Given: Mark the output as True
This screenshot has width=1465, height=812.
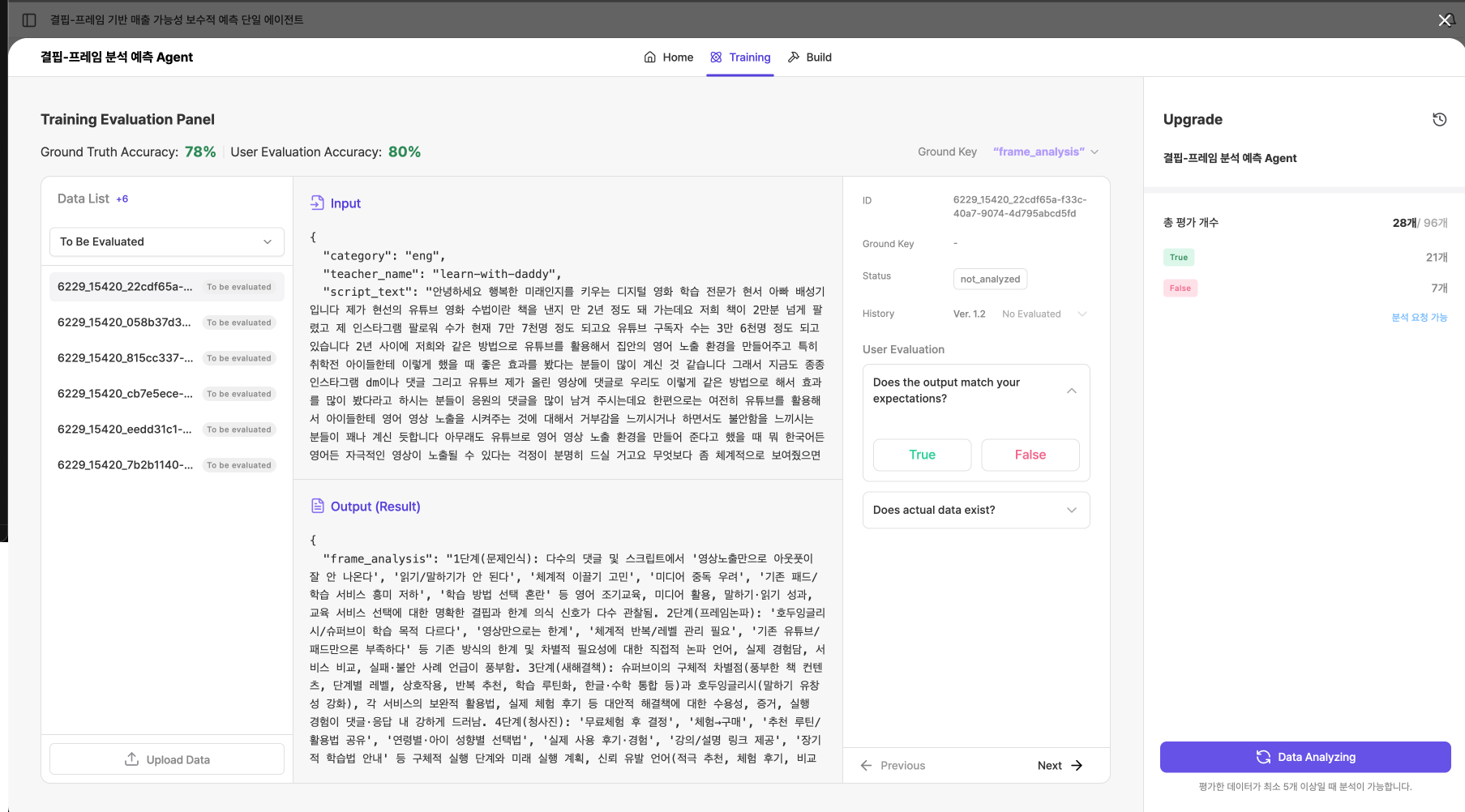Looking at the screenshot, I should (922, 455).
